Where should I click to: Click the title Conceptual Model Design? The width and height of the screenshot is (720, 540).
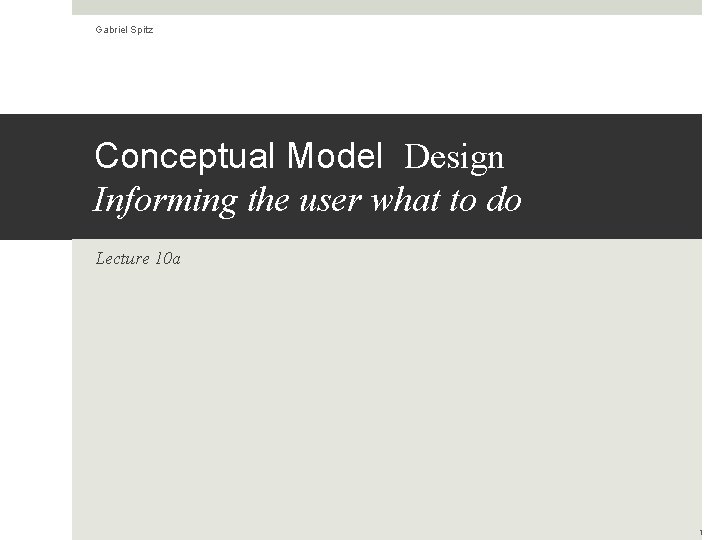299,157
